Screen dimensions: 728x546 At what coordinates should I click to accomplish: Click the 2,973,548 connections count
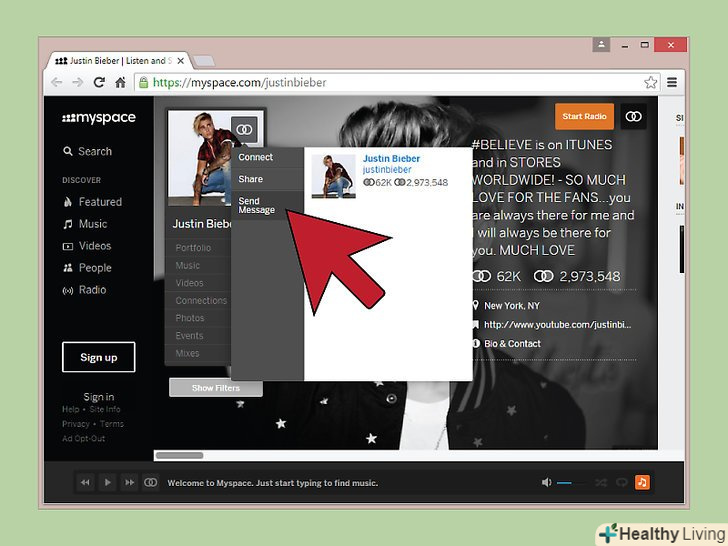click(x=577, y=277)
